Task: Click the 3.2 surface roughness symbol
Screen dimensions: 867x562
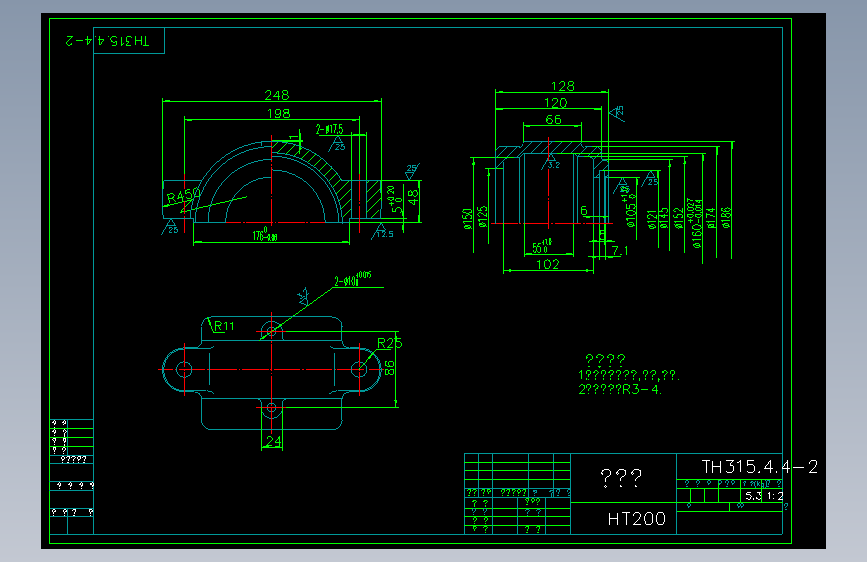Action: tap(552, 163)
